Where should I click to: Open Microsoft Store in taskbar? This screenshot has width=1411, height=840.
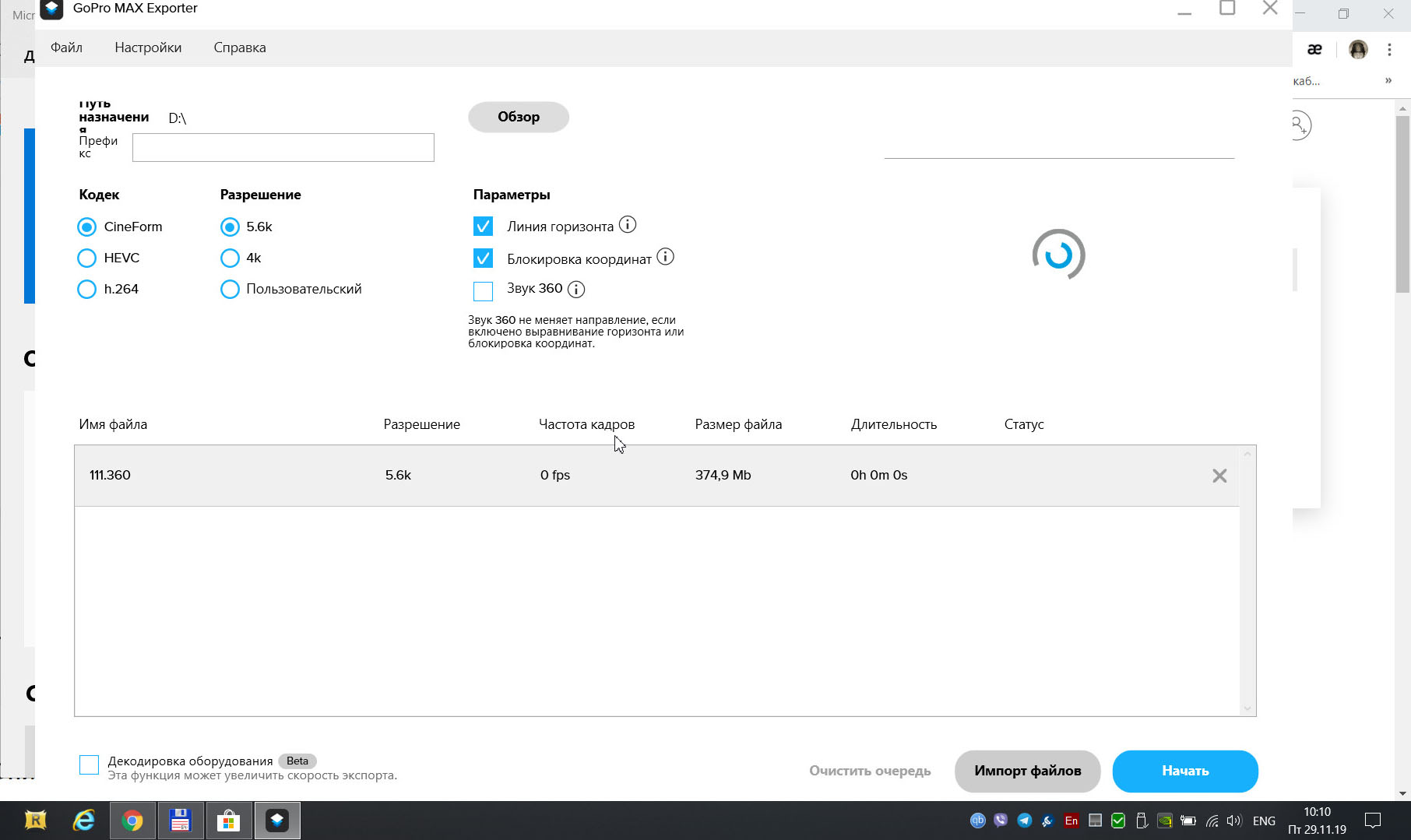(x=229, y=821)
